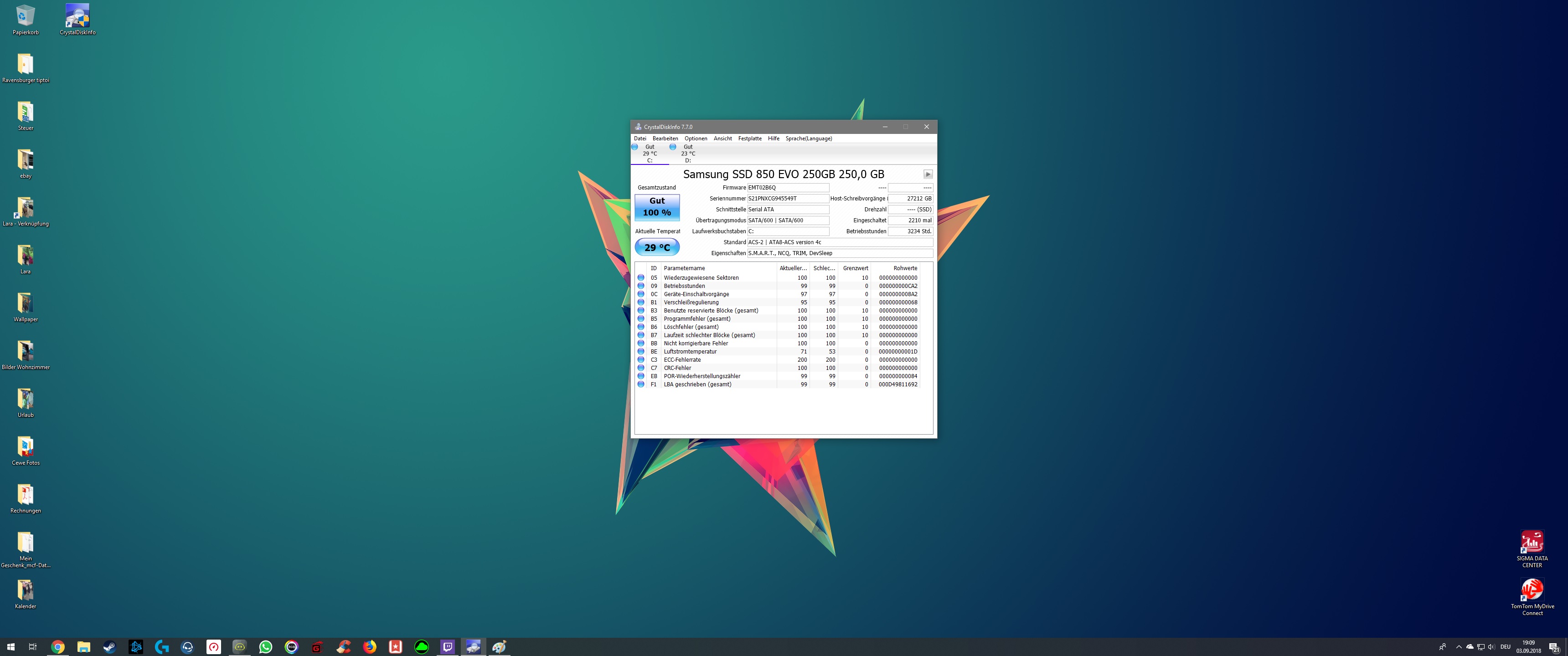Open the Festplatte menu

749,139
